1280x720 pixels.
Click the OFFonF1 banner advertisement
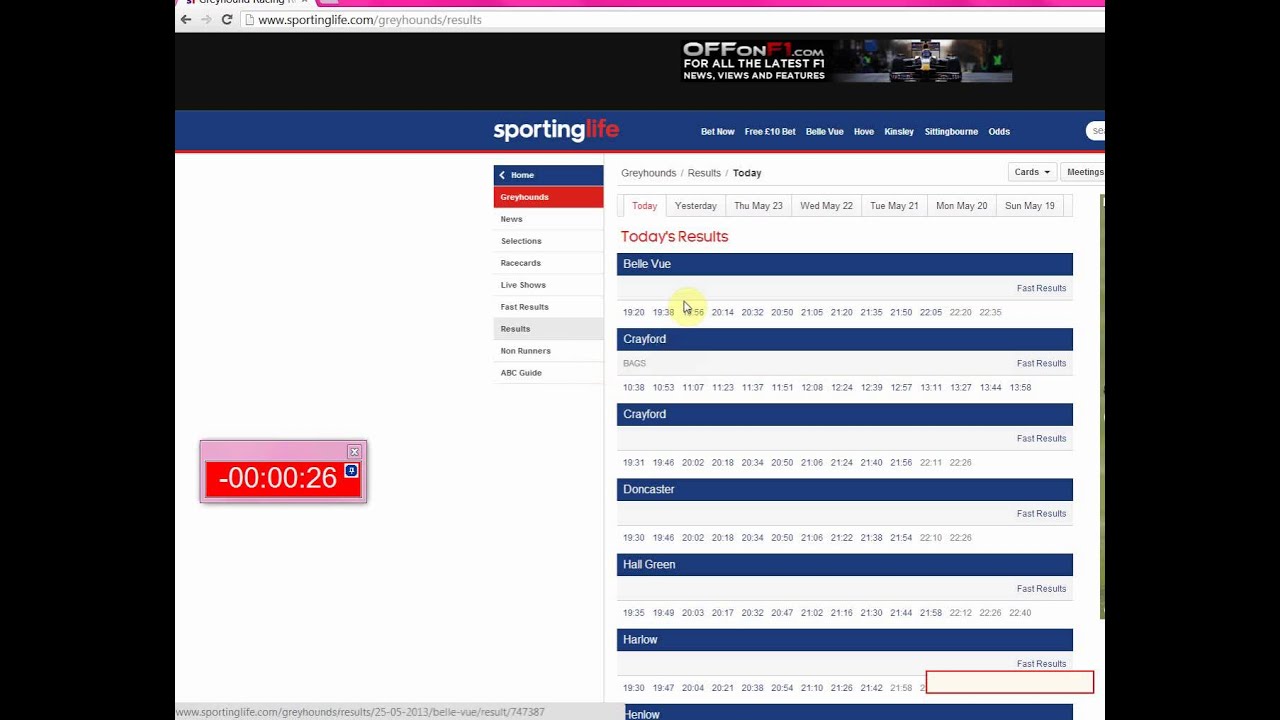click(846, 62)
